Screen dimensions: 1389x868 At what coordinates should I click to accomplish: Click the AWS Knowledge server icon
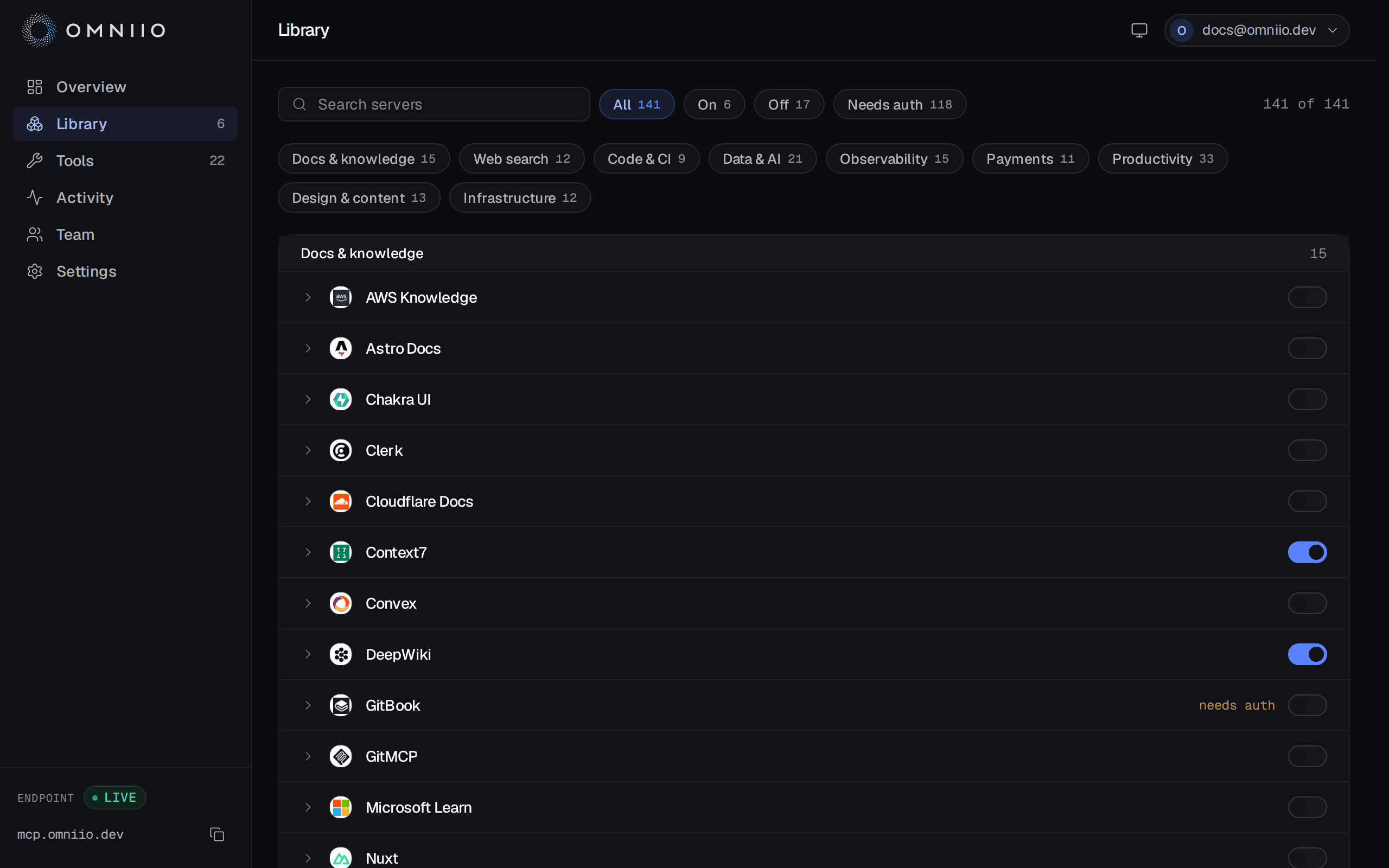pyautogui.click(x=341, y=297)
